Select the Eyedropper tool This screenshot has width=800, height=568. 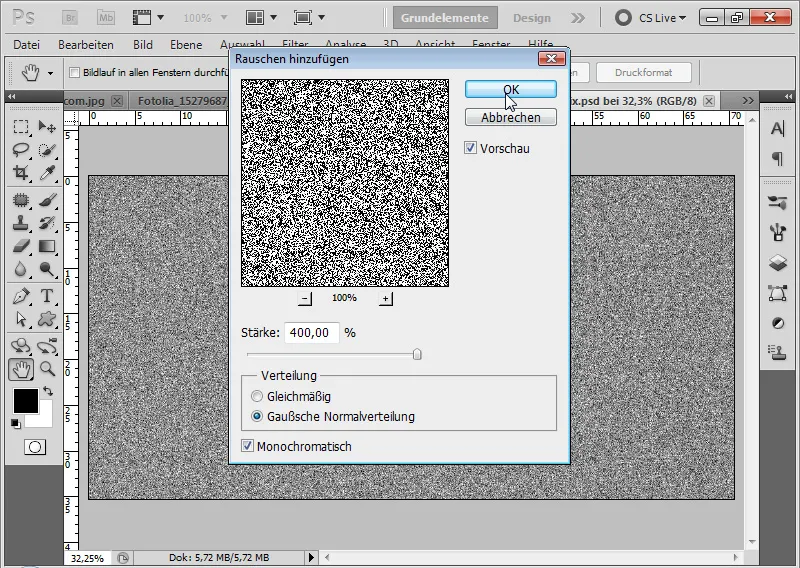(47, 174)
